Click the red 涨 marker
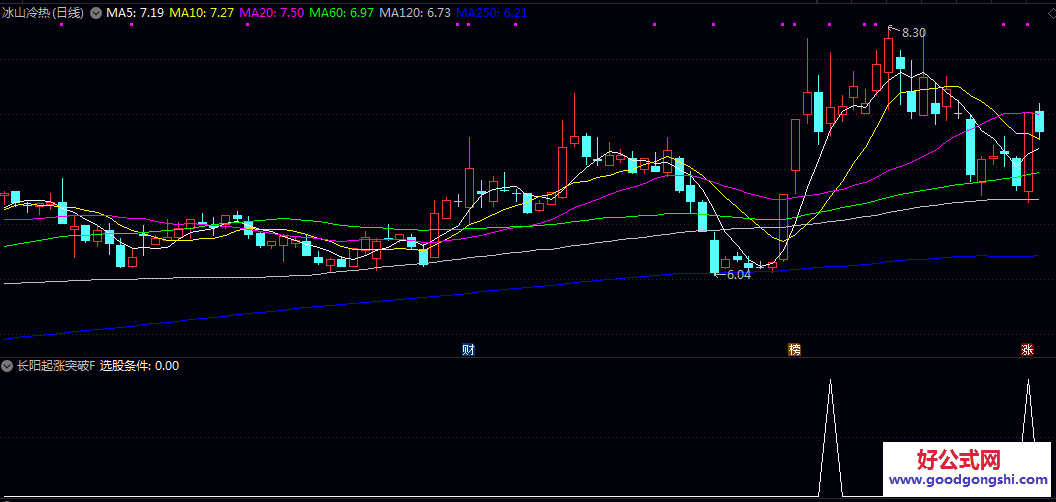The width and height of the screenshot is (1056, 502). tap(1027, 350)
